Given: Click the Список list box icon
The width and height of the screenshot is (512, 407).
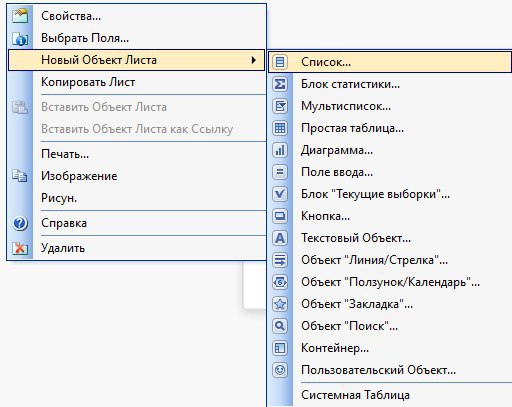Looking at the screenshot, I should tap(280, 62).
